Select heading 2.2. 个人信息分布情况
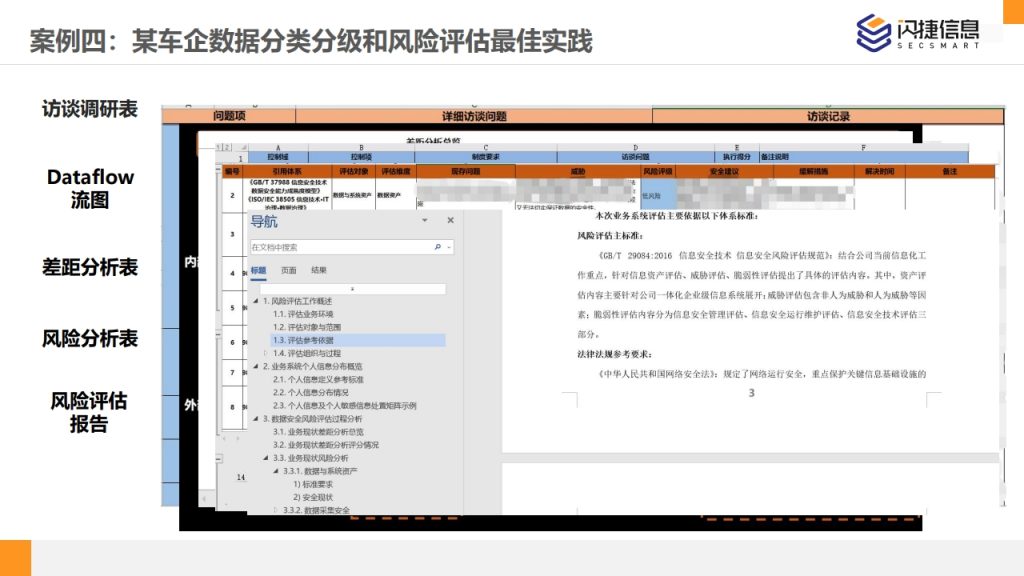This screenshot has height=576, width=1024. (311, 392)
